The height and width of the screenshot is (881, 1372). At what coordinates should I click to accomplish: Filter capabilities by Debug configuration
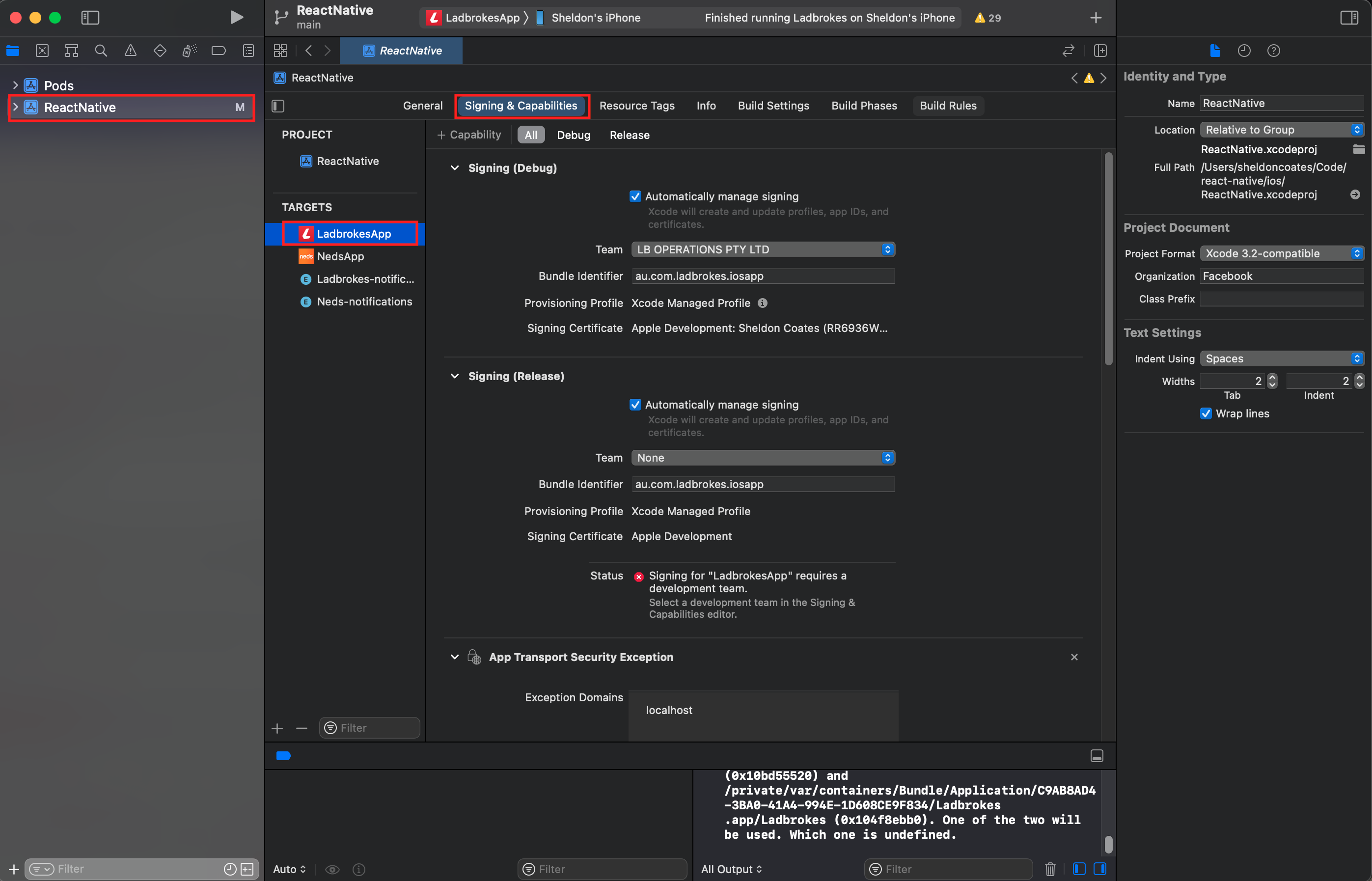point(573,135)
